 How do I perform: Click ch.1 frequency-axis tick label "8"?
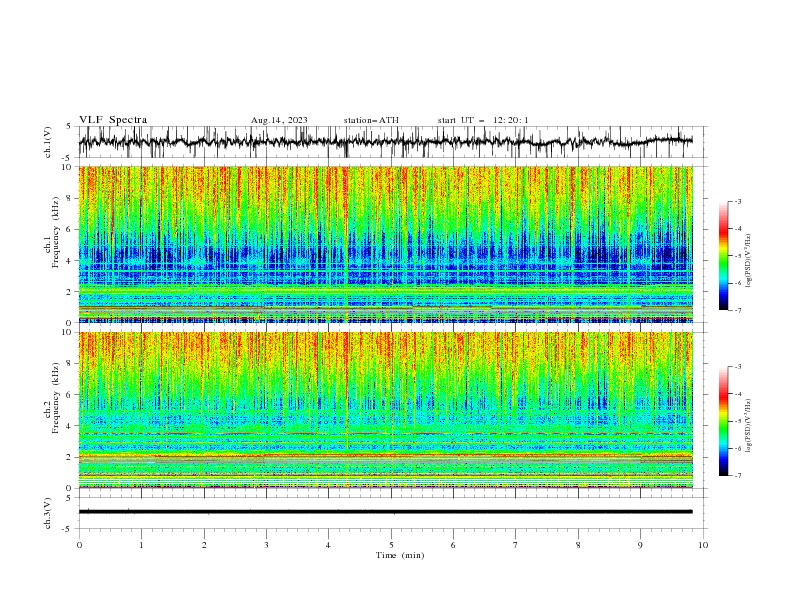tap(71, 198)
